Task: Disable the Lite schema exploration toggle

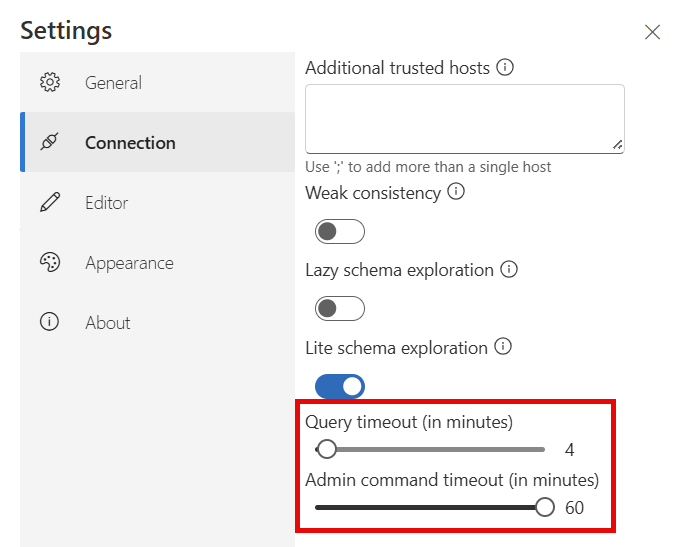Action: 340,386
